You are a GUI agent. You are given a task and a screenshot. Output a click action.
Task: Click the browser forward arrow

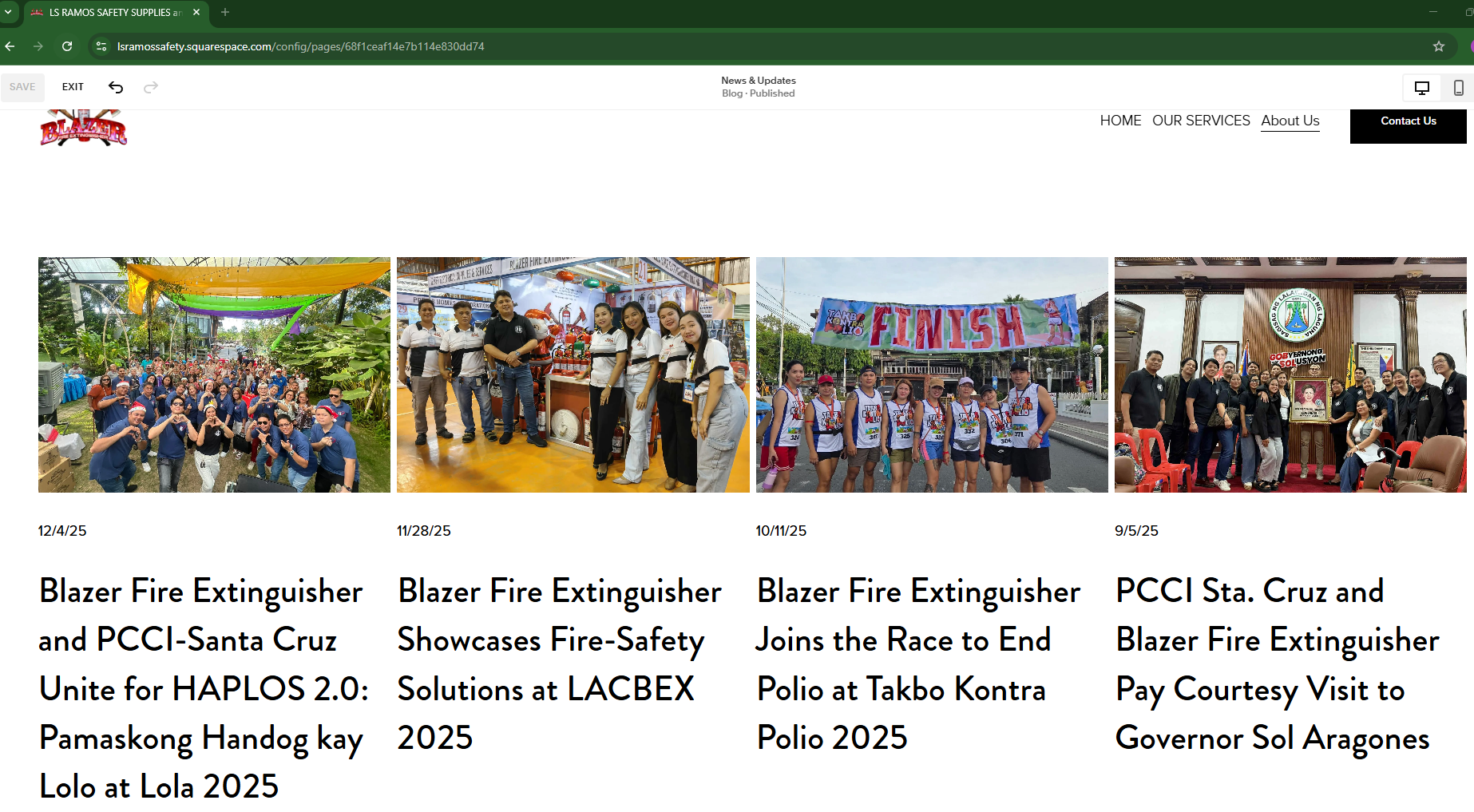[38, 46]
